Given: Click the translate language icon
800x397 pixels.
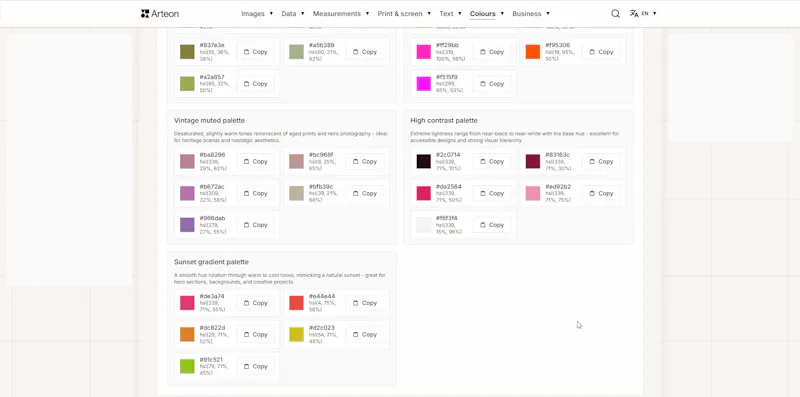Looking at the screenshot, I should point(634,14).
